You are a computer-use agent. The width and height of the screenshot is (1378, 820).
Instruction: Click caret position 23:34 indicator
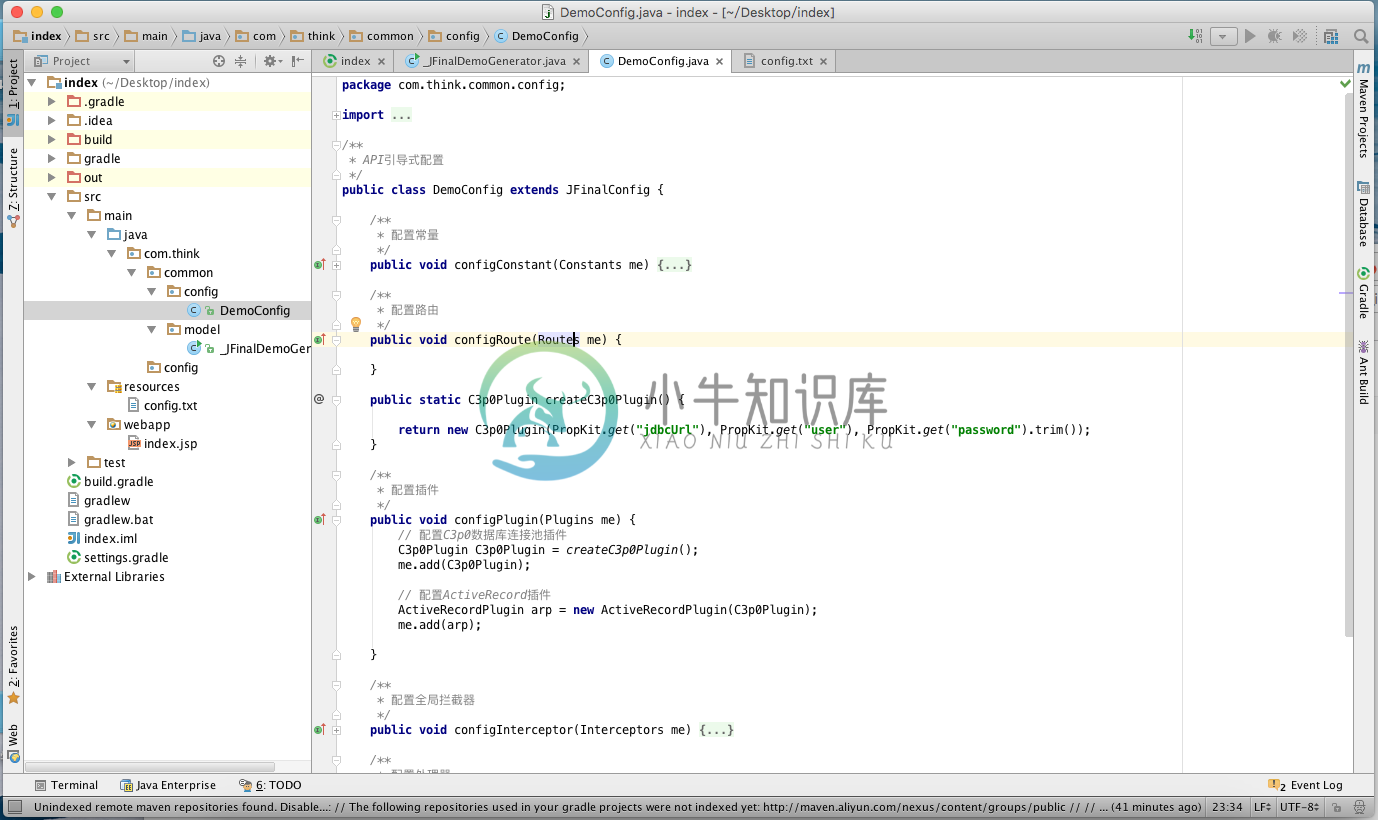point(1227,807)
